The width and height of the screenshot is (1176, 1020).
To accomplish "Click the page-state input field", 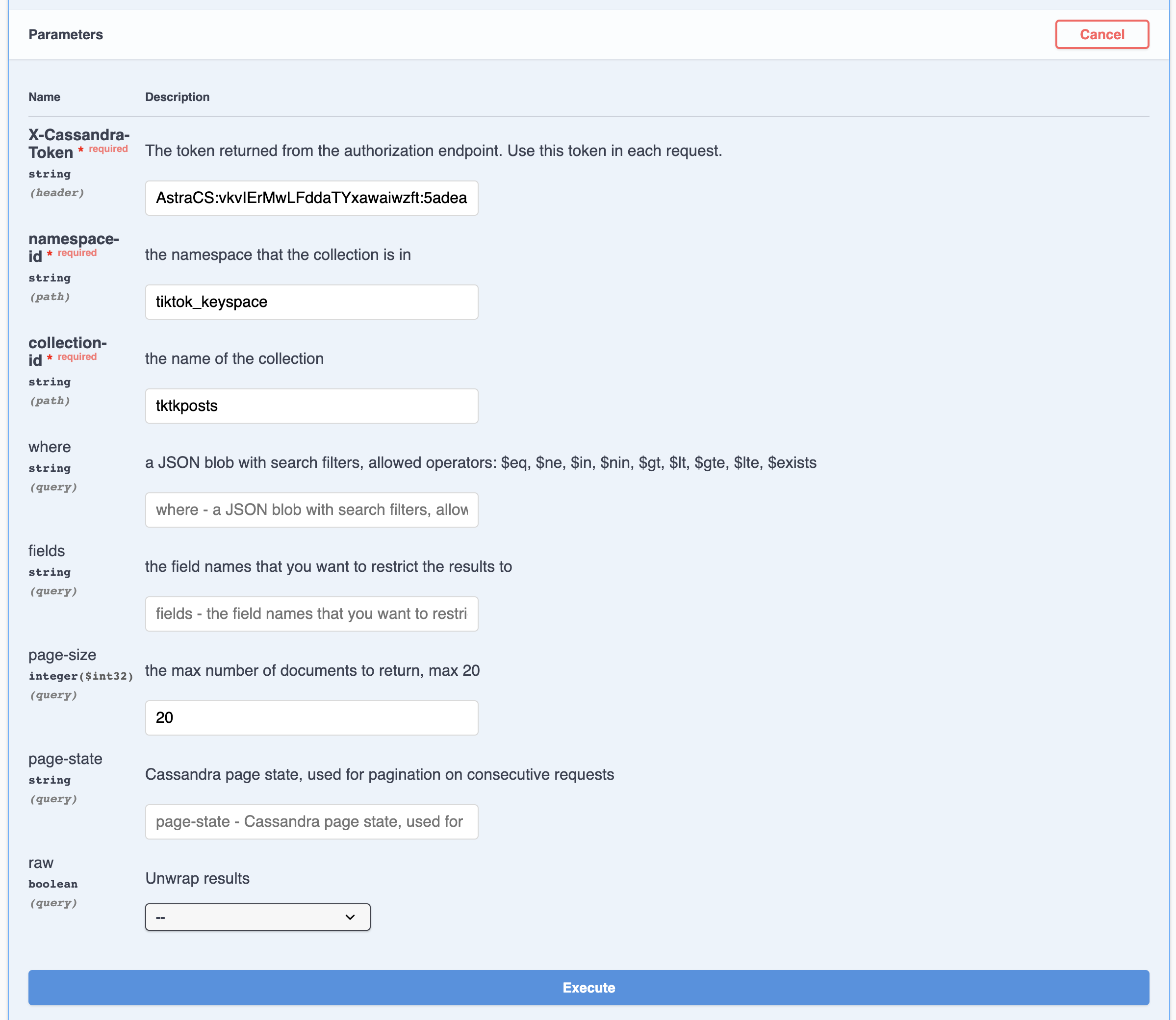I will tap(311, 821).
